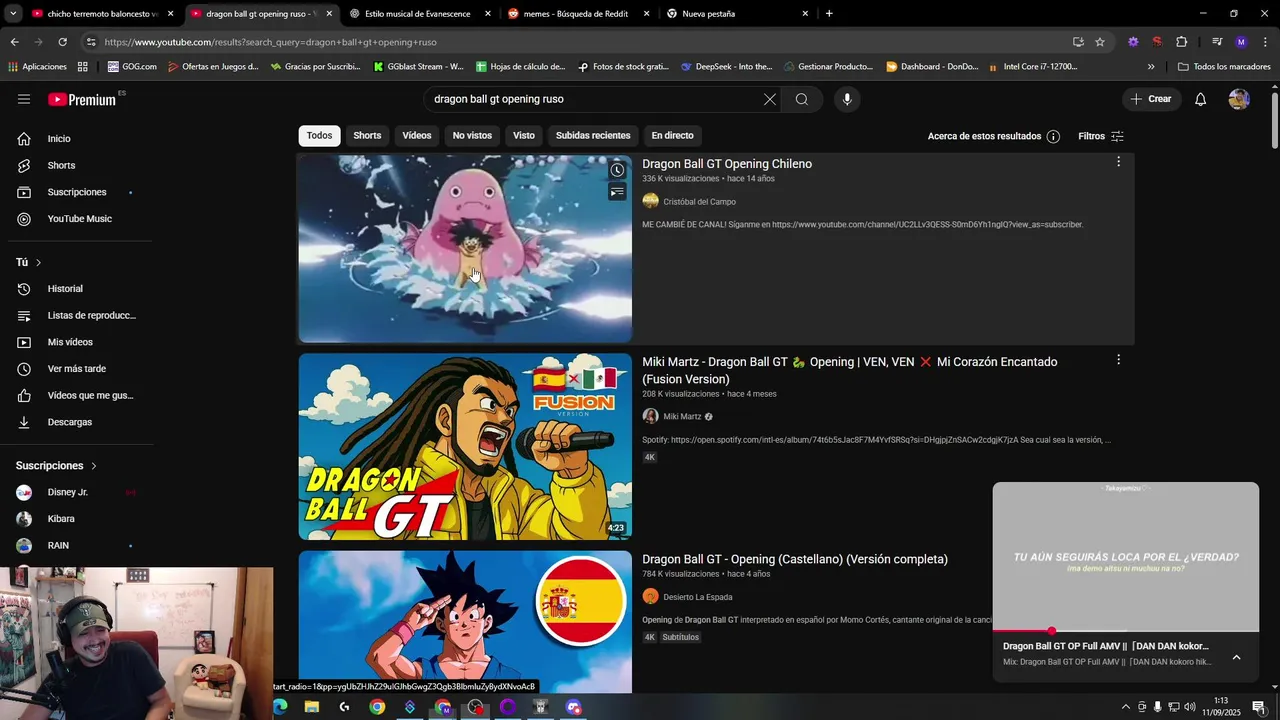Show hidden system tray icons
The image size is (1280, 720).
(x=1126, y=707)
